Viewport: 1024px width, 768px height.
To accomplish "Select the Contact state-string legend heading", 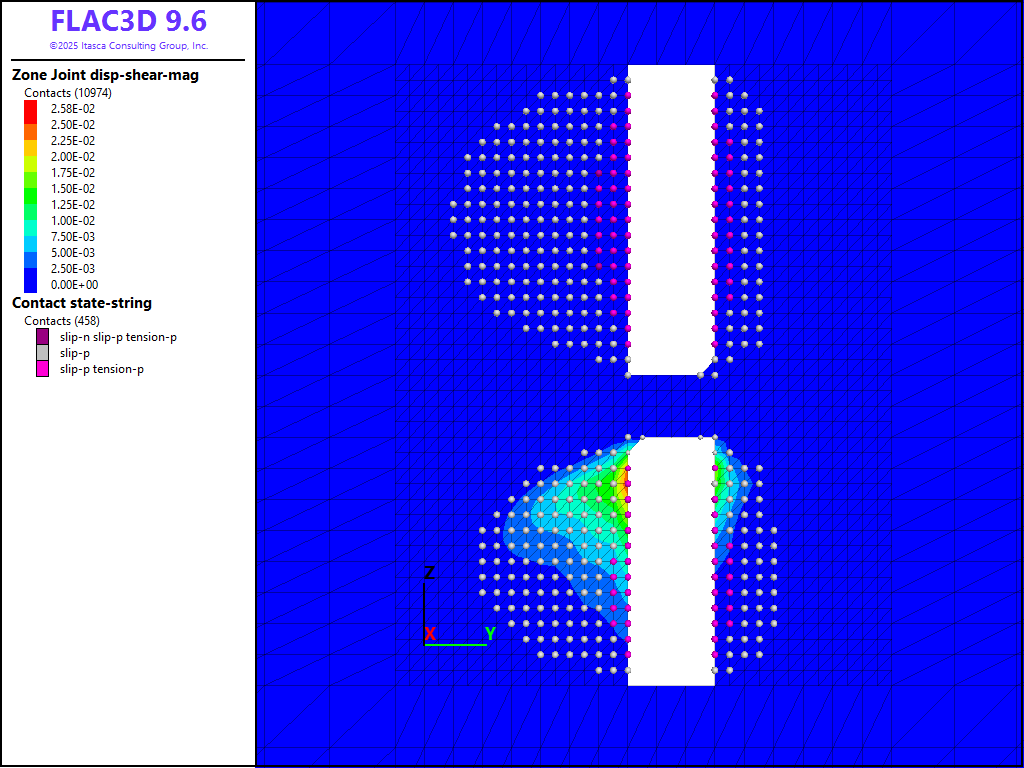I will coord(82,303).
